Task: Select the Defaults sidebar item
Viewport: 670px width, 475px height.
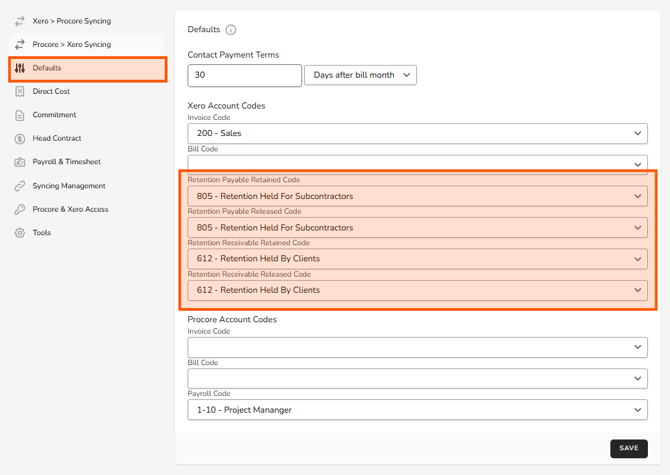Action: pos(88,69)
